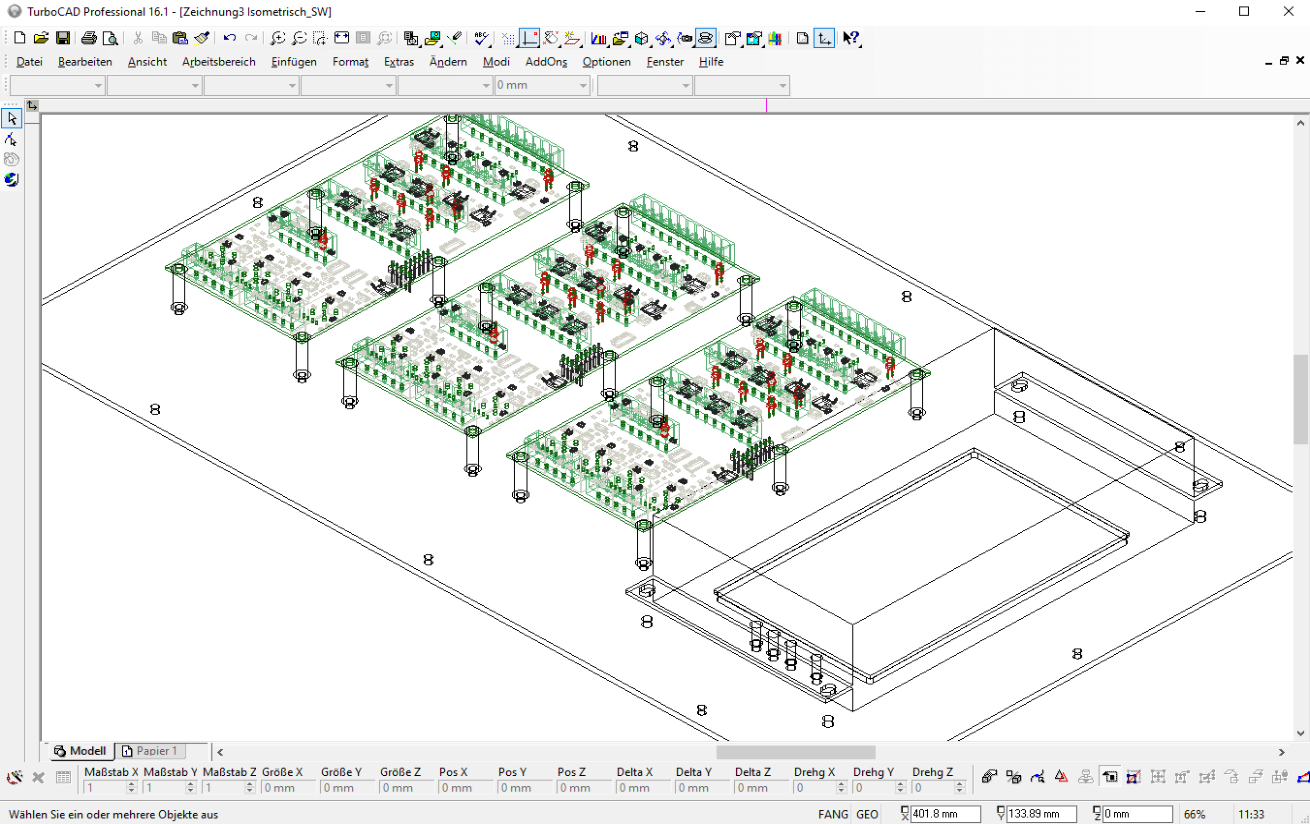Click the Modell tab
The width and height of the screenshot is (1310, 824).
pos(80,751)
